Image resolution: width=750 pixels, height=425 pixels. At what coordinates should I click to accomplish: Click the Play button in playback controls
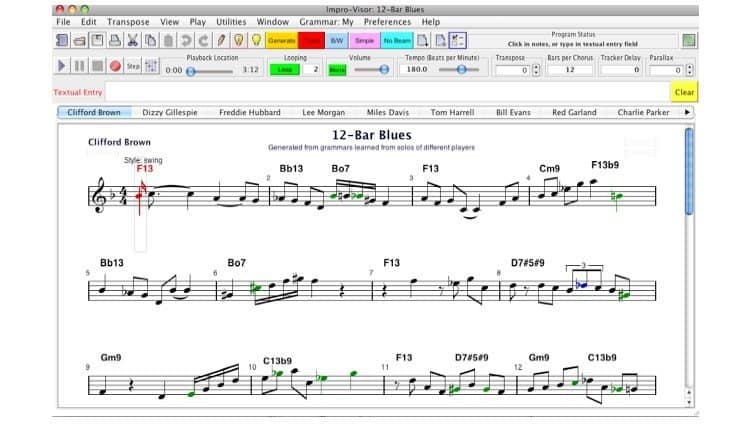62,67
